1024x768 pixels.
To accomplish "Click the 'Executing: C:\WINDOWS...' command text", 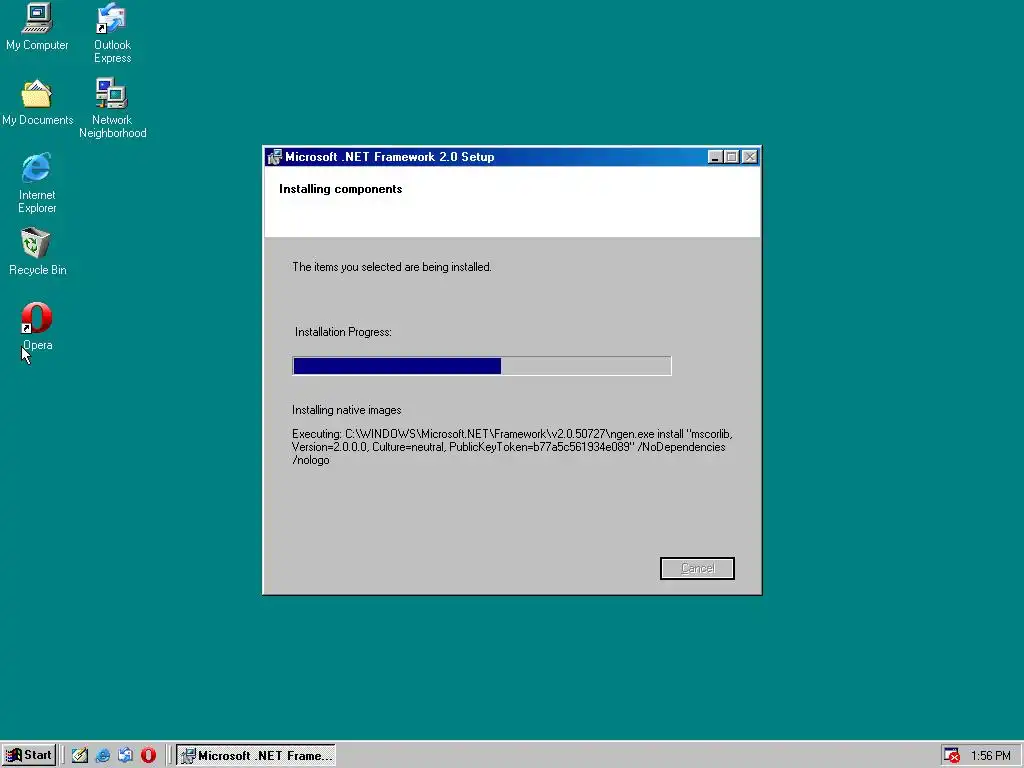I will click(512, 447).
